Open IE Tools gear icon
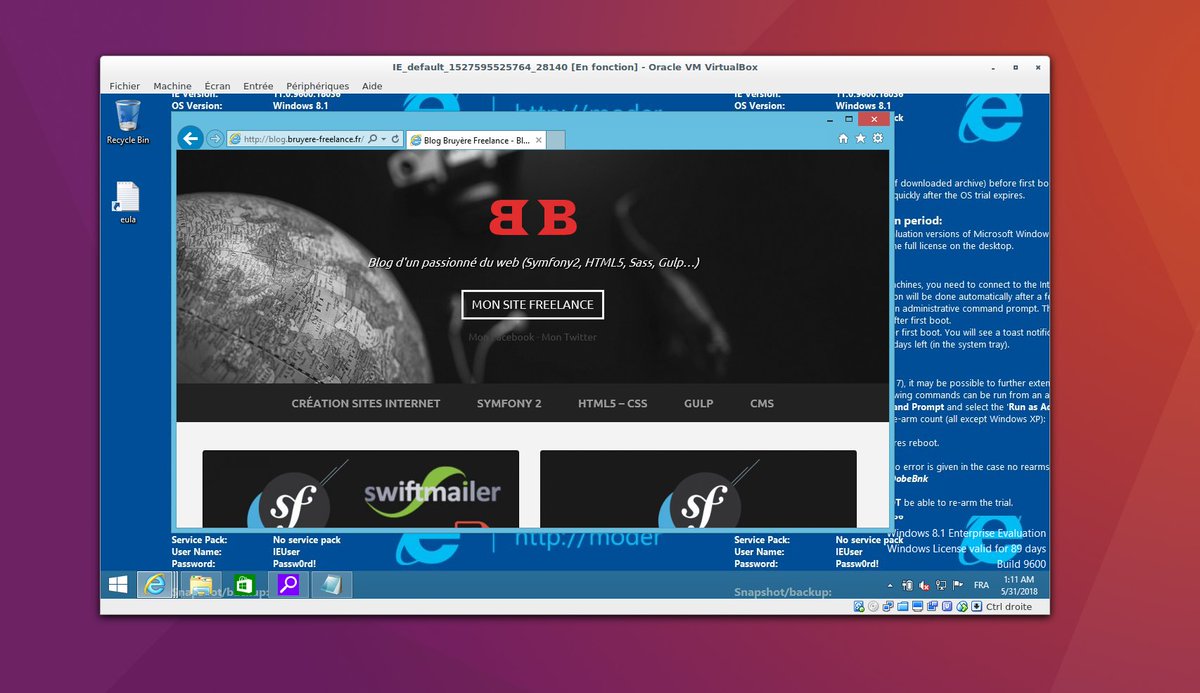The height and width of the screenshot is (693, 1200). pyautogui.click(x=878, y=138)
